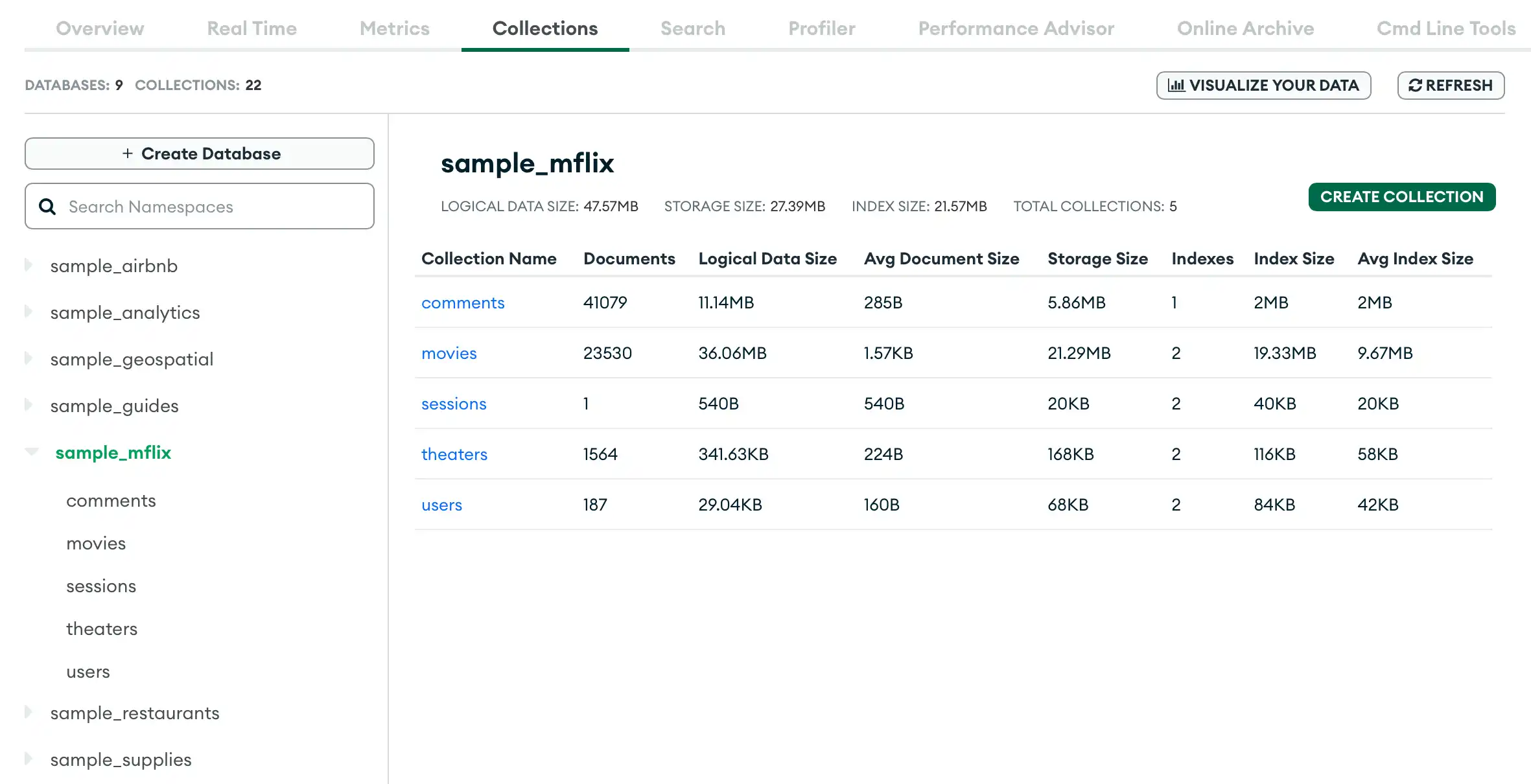Click the Create Database plus icon

[126, 153]
